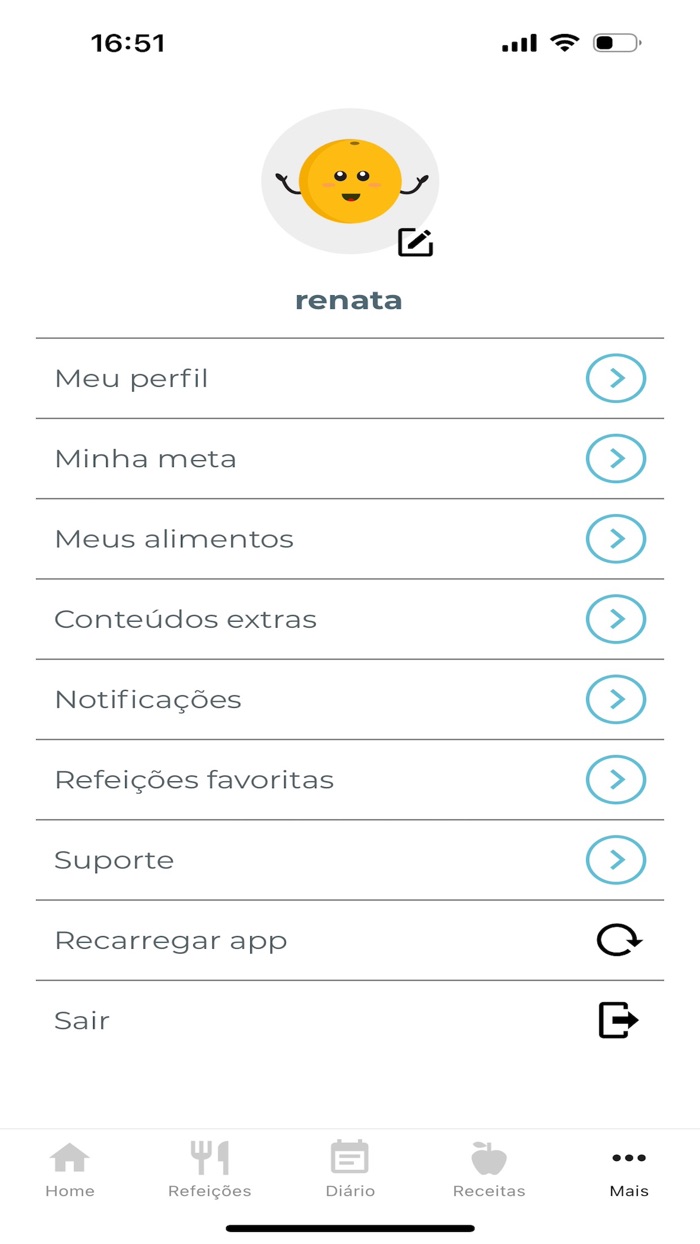Tap the orange avatar picture

pyautogui.click(x=349, y=180)
